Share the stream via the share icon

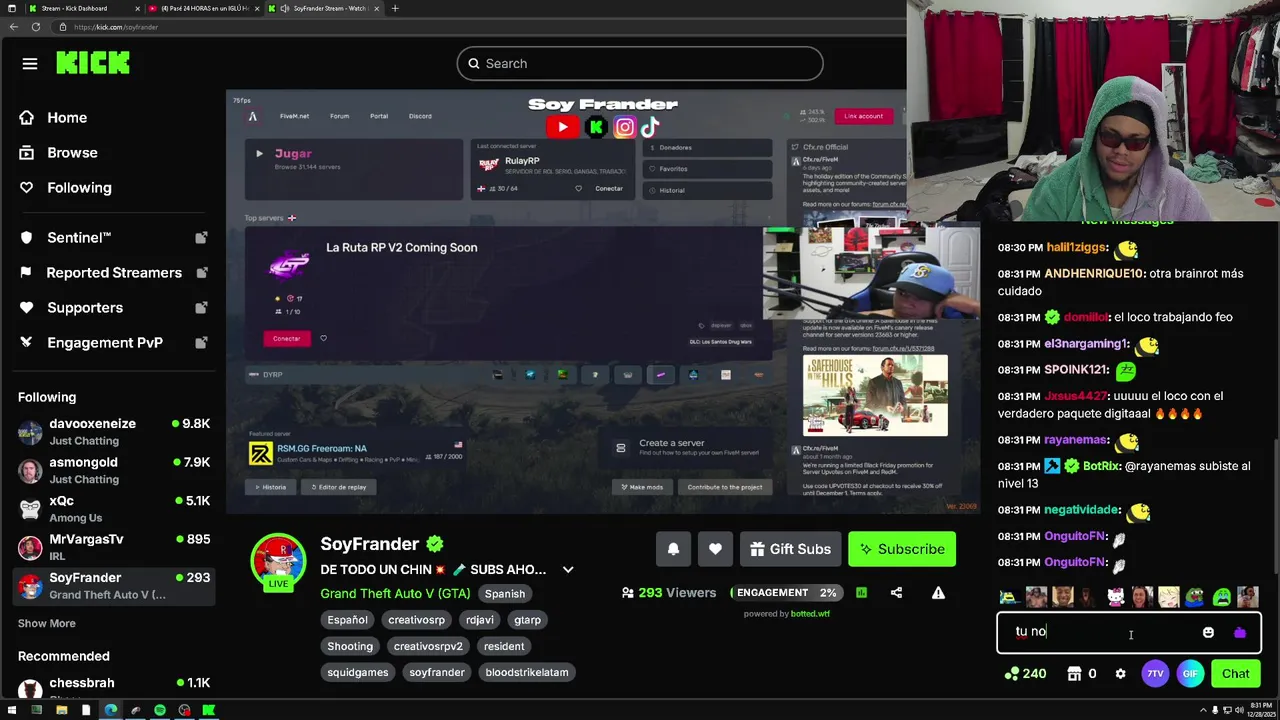click(x=896, y=593)
